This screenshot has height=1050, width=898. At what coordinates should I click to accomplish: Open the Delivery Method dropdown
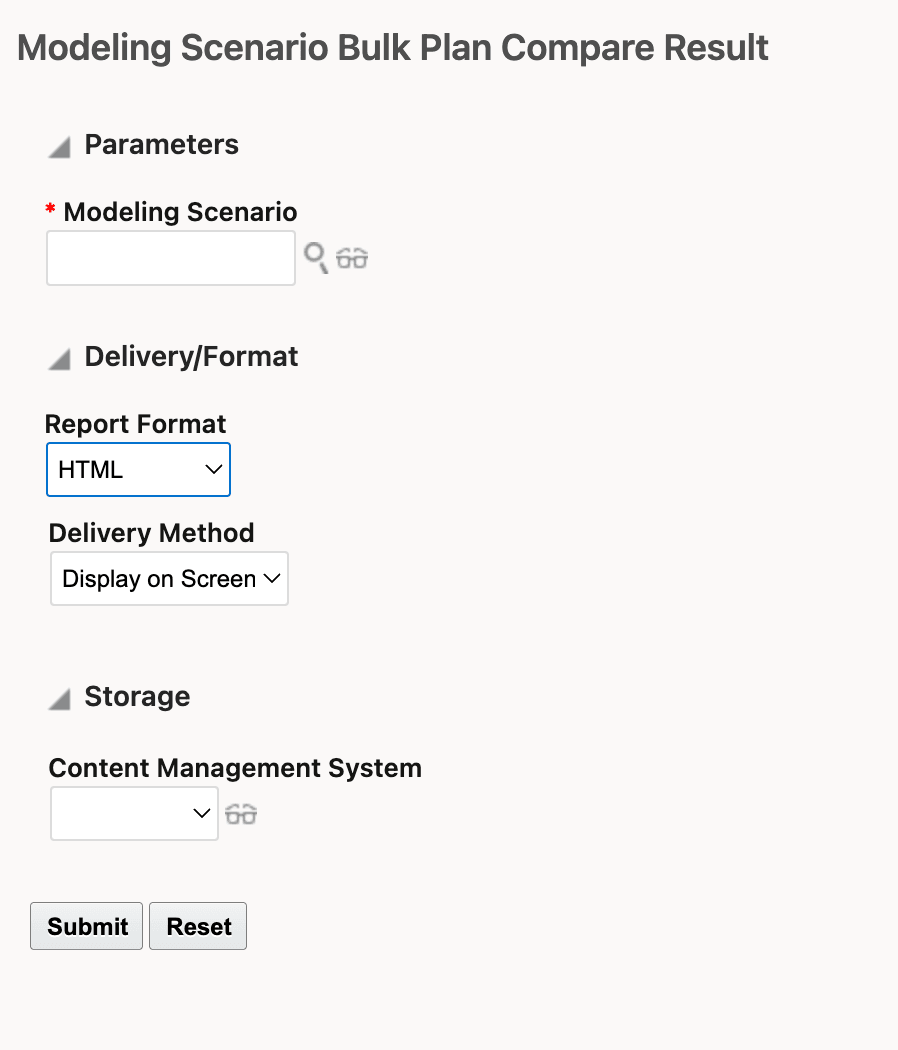169,579
